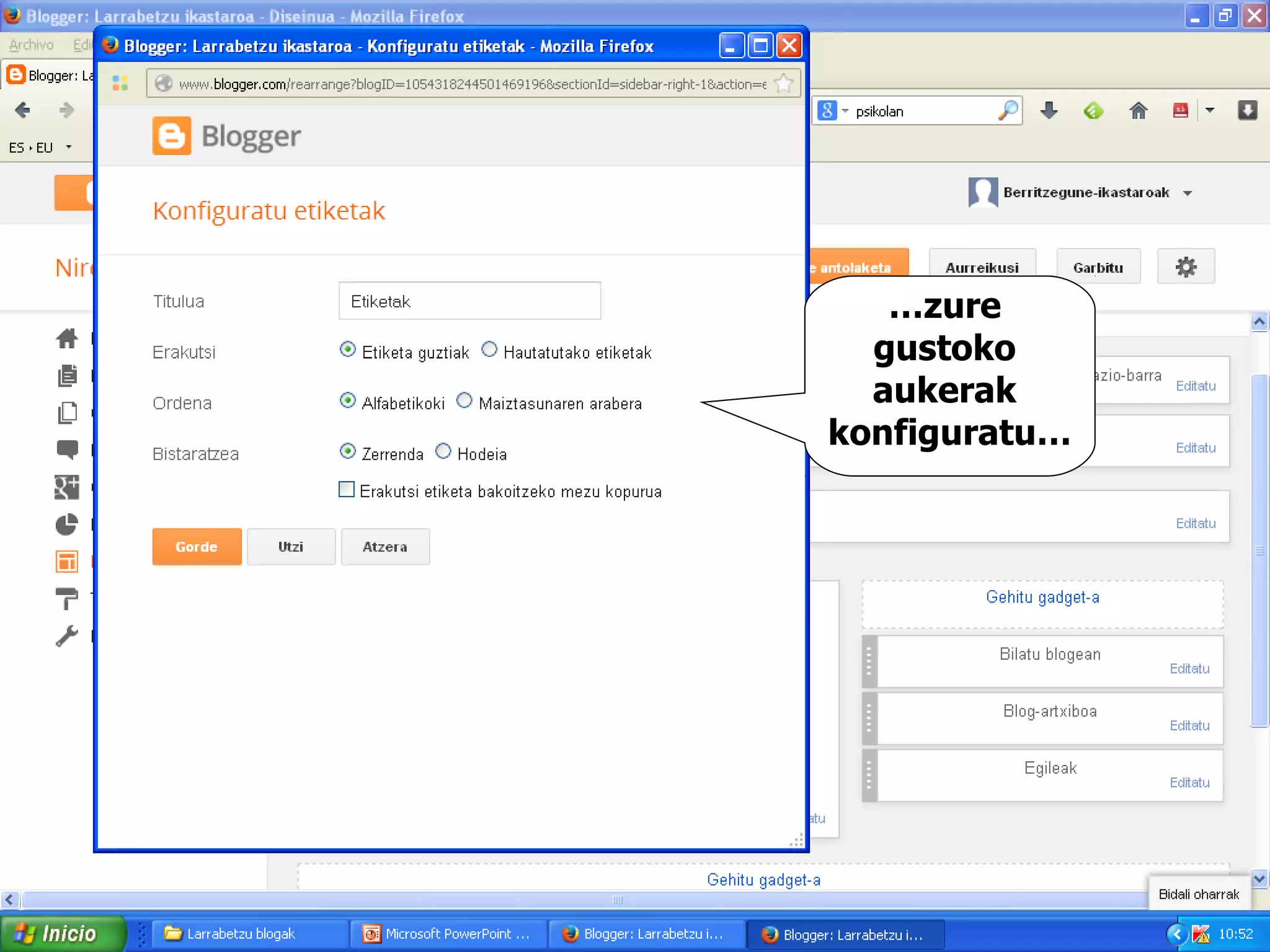Open the settings wrench sidebar icon
Image resolution: width=1270 pixels, height=952 pixels.
(67, 635)
